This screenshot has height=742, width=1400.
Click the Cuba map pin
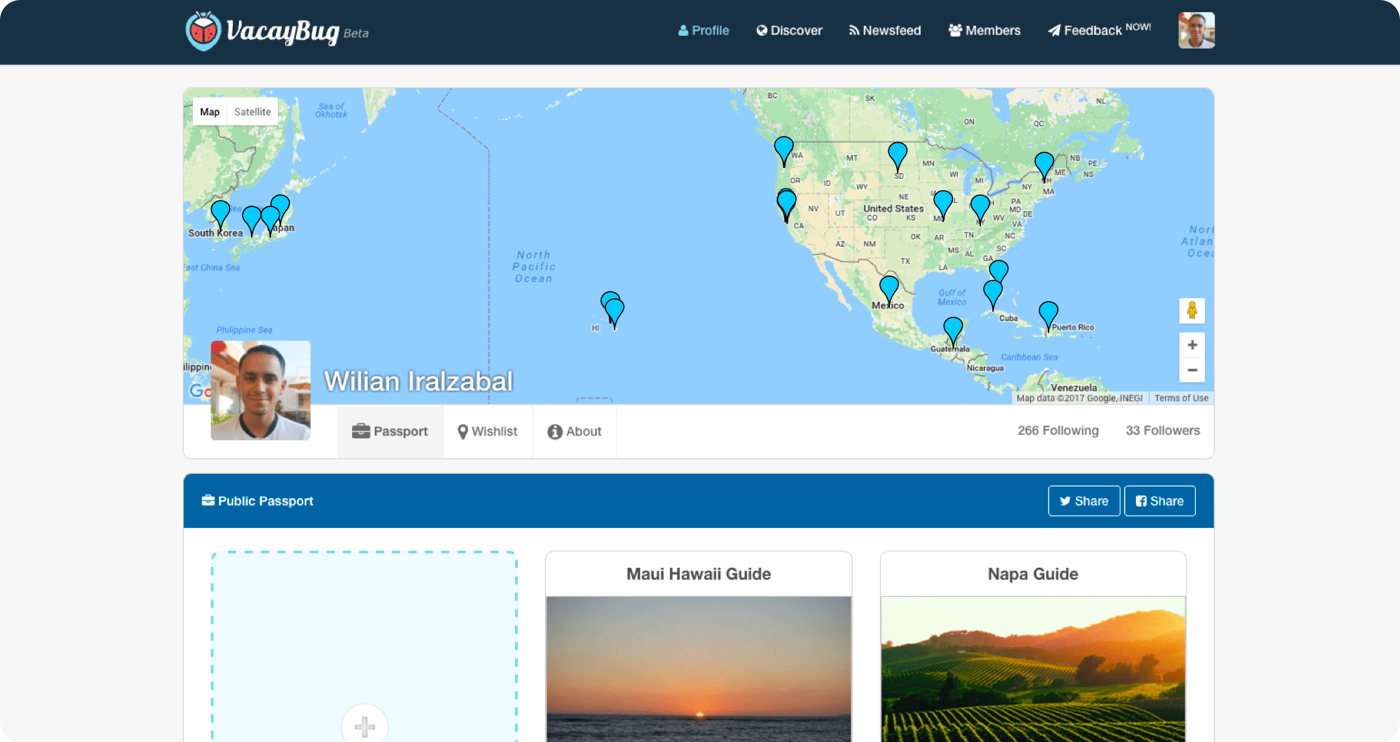pyautogui.click(x=992, y=295)
